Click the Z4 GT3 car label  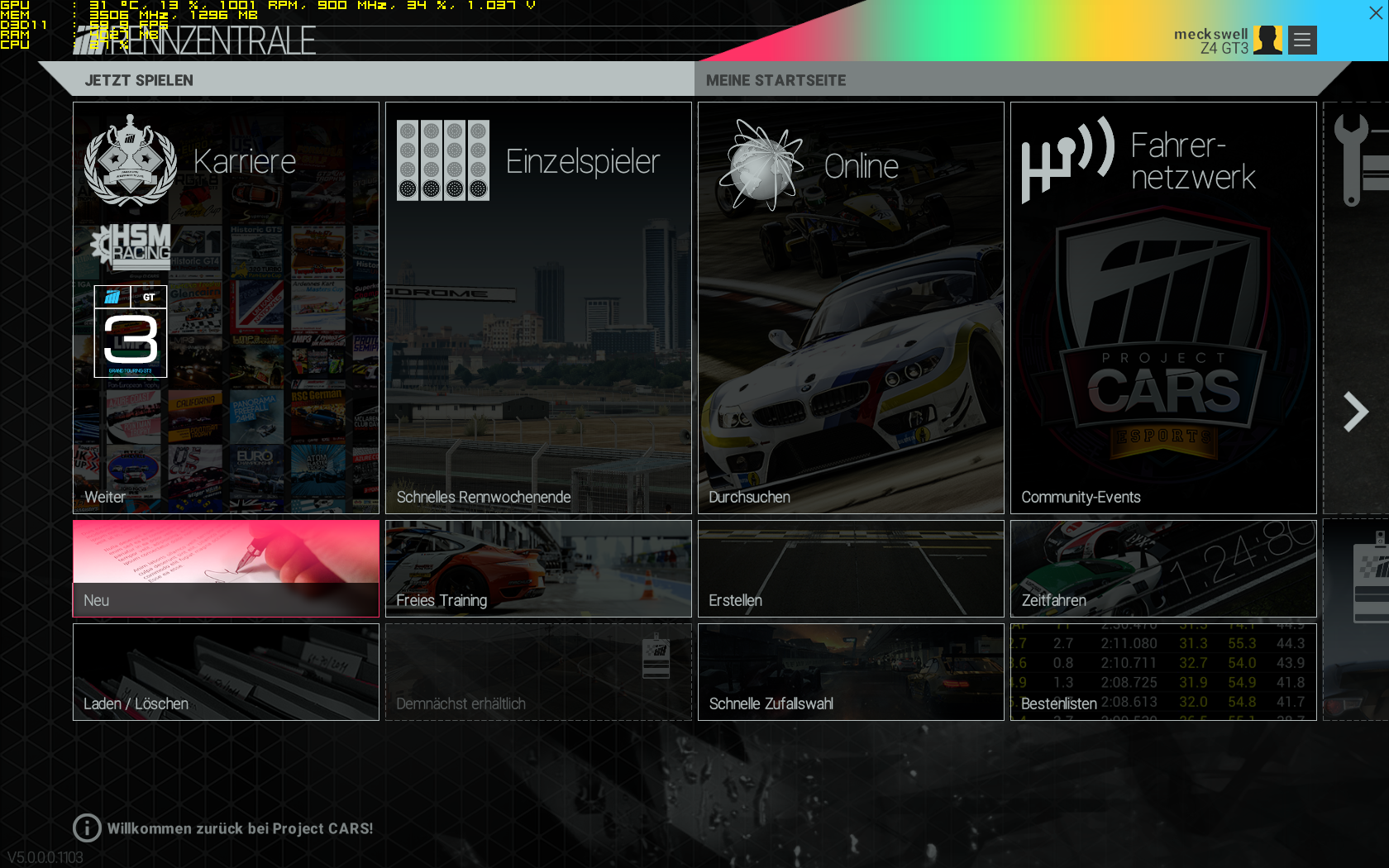pyautogui.click(x=1224, y=49)
